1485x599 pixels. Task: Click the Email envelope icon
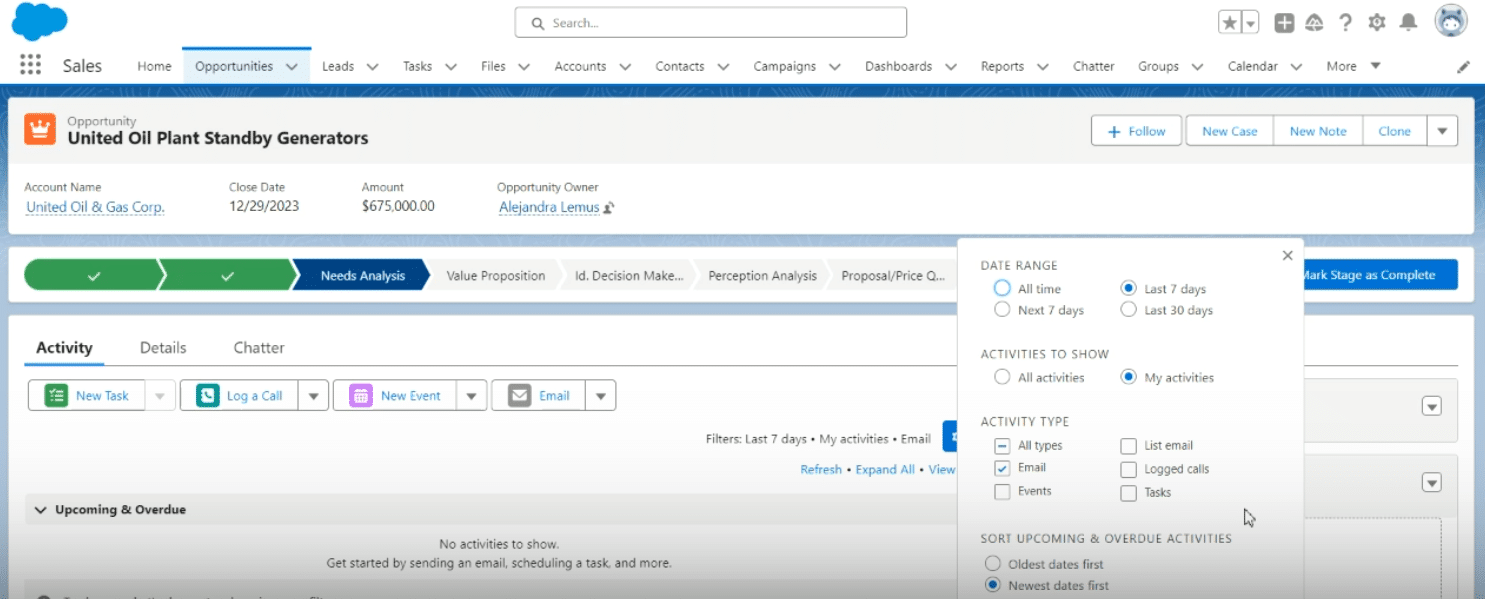(519, 395)
